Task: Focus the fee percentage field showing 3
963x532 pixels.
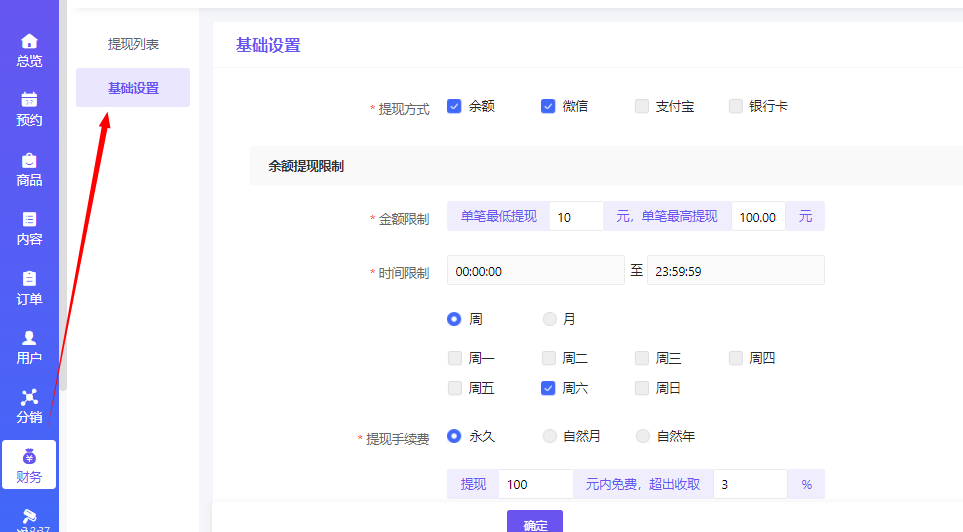Action: coord(750,484)
